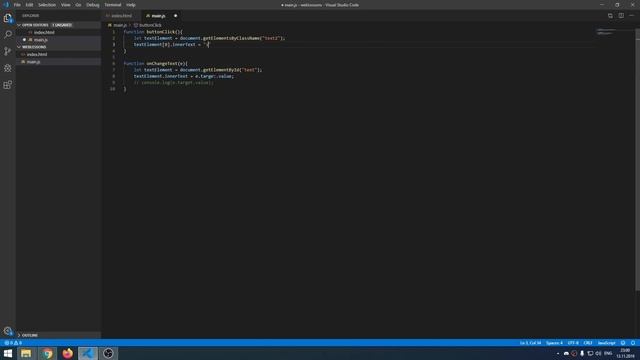The image size is (640, 360).
Task: Open Chrome from the taskbar
Action: pos(47,353)
